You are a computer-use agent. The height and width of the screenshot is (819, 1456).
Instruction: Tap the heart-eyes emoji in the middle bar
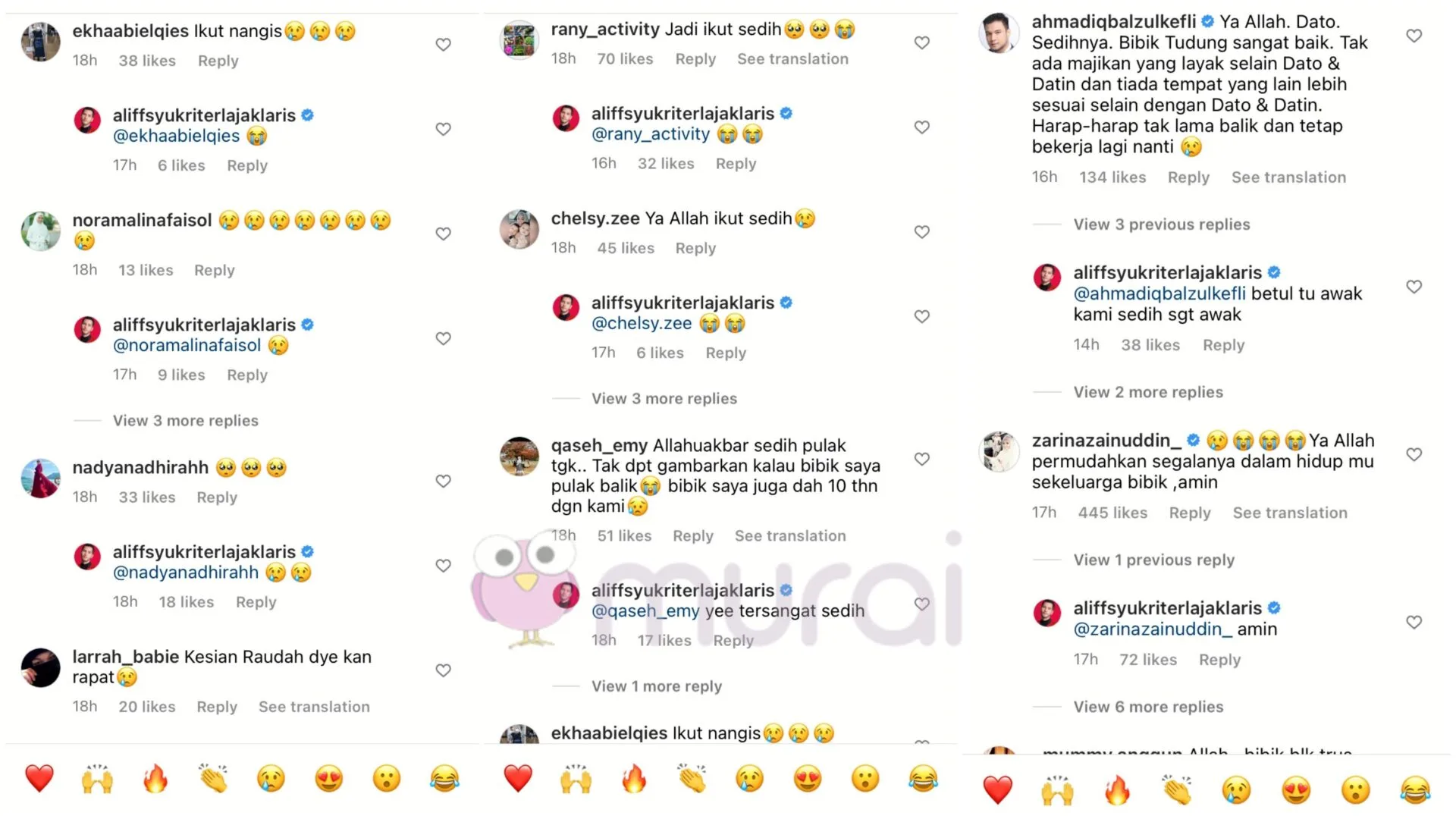[808, 779]
